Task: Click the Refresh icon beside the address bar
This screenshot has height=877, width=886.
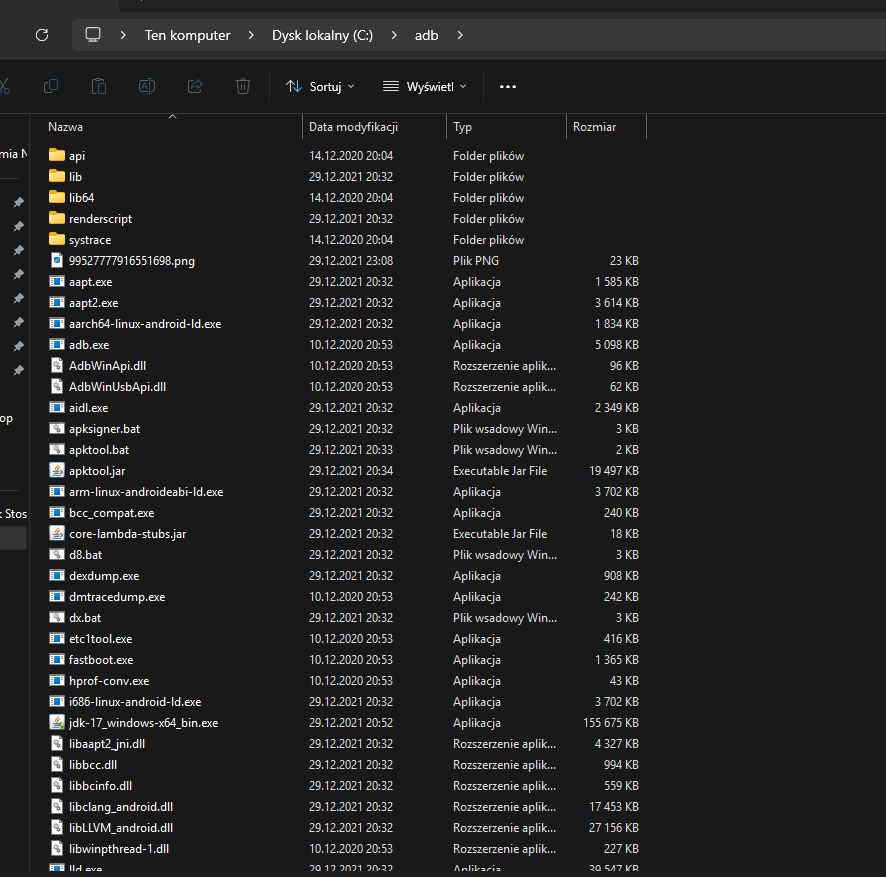Action: point(41,35)
